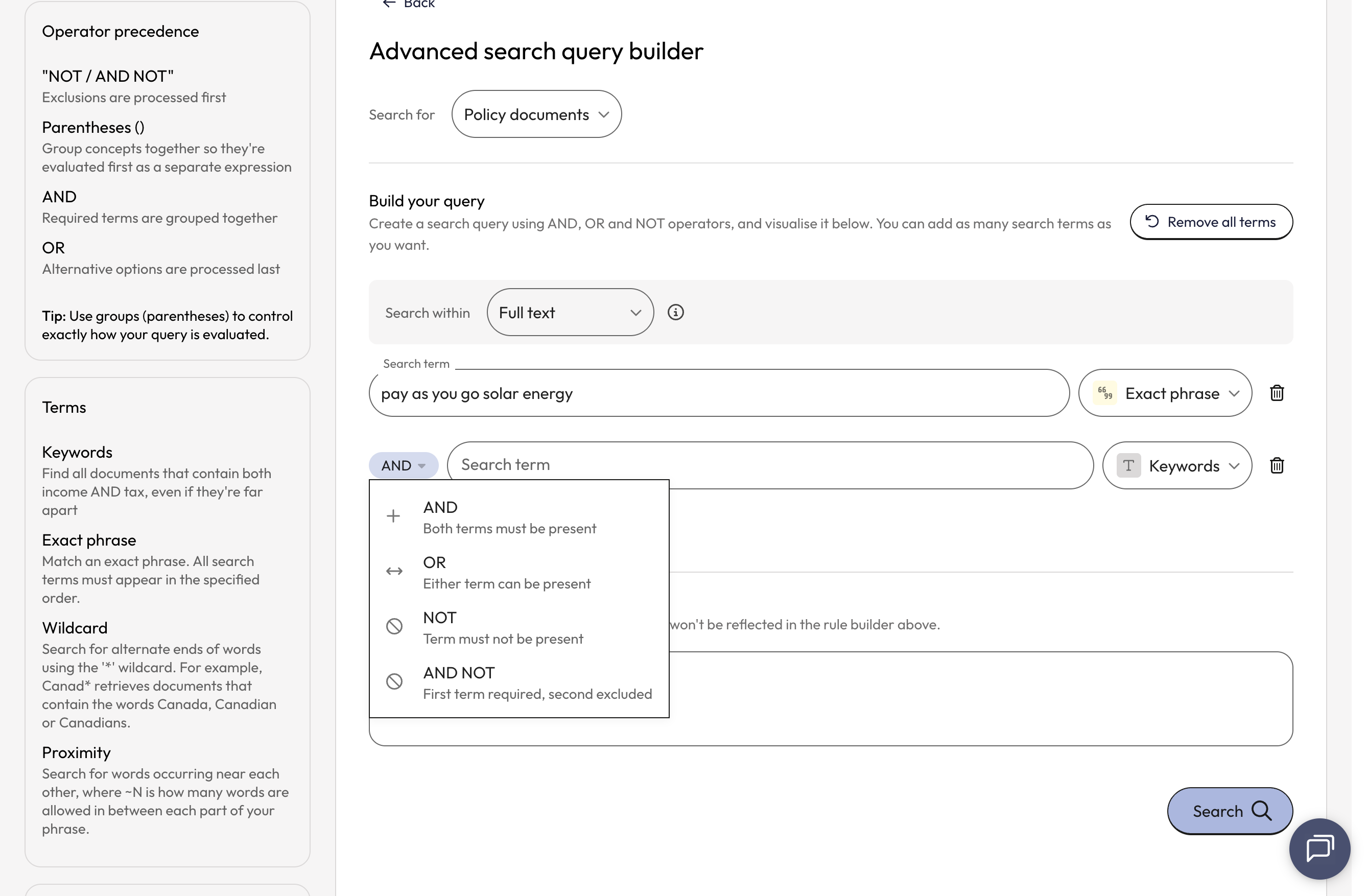The width and height of the screenshot is (1367, 896).
Task: Run the query with Search button
Action: click(x=1230, y=810)
